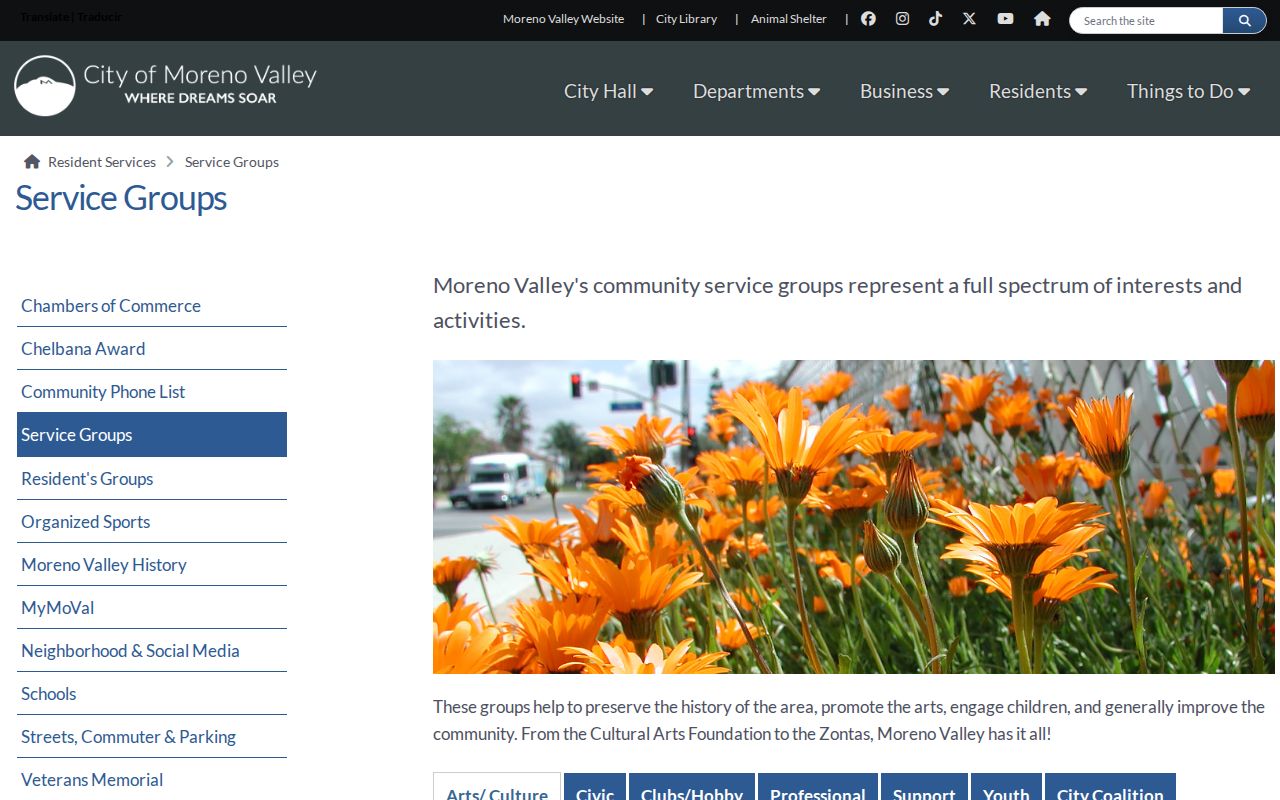Expand the Departments menu

pos(756,91)
